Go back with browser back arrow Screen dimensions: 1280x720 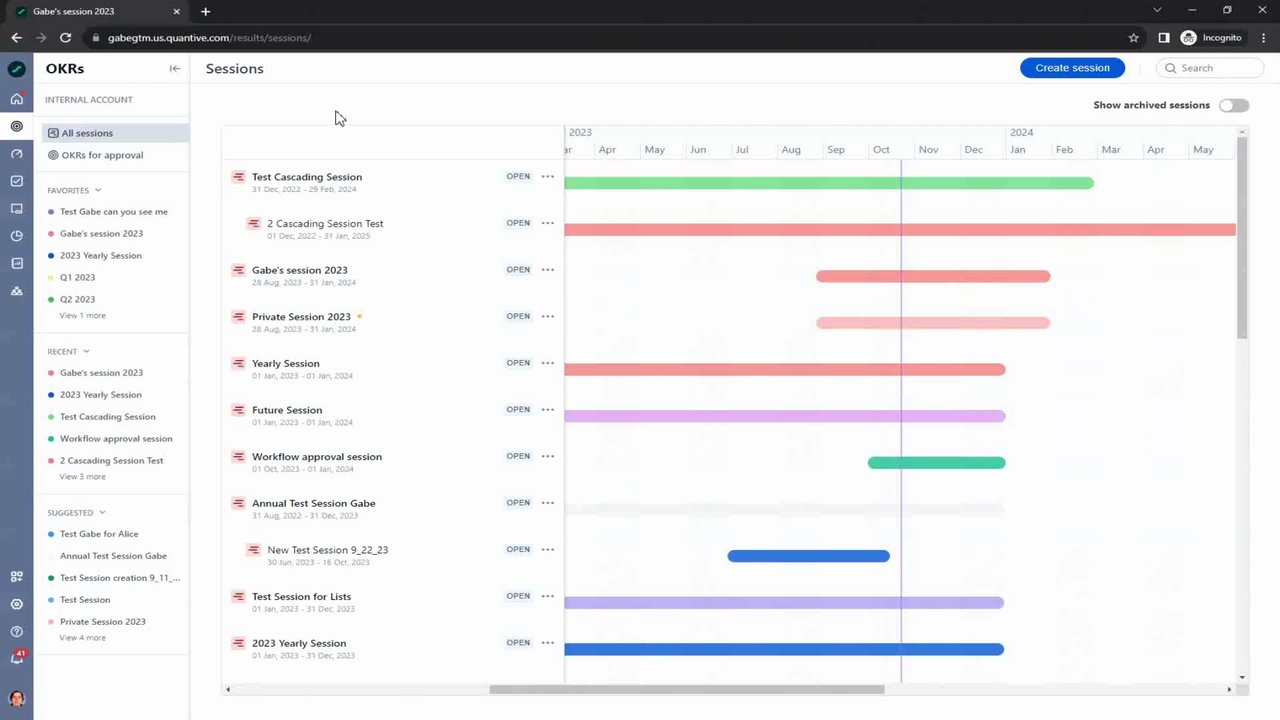[16, 38]
